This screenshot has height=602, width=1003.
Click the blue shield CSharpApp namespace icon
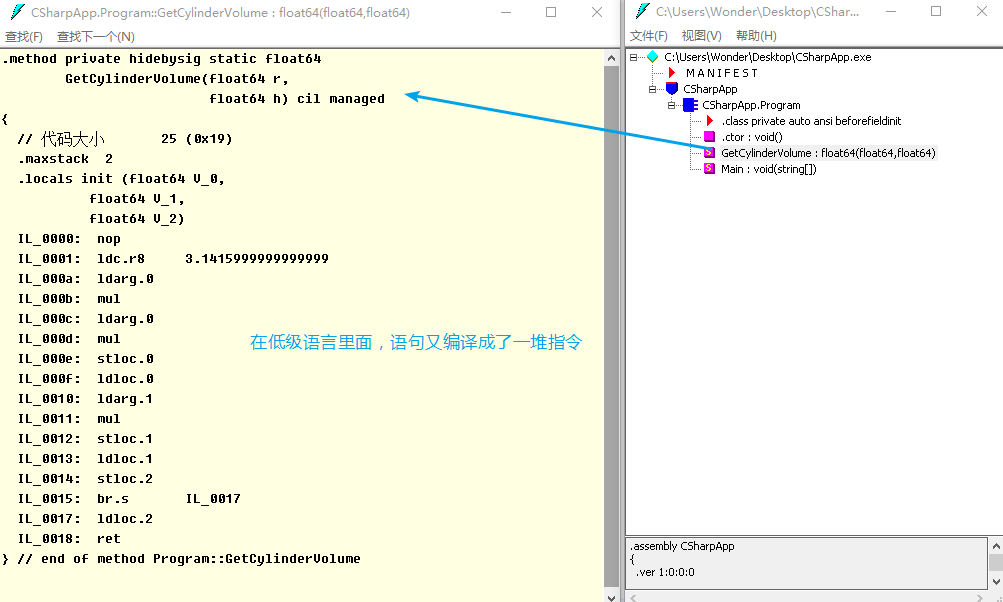(672, 89)
